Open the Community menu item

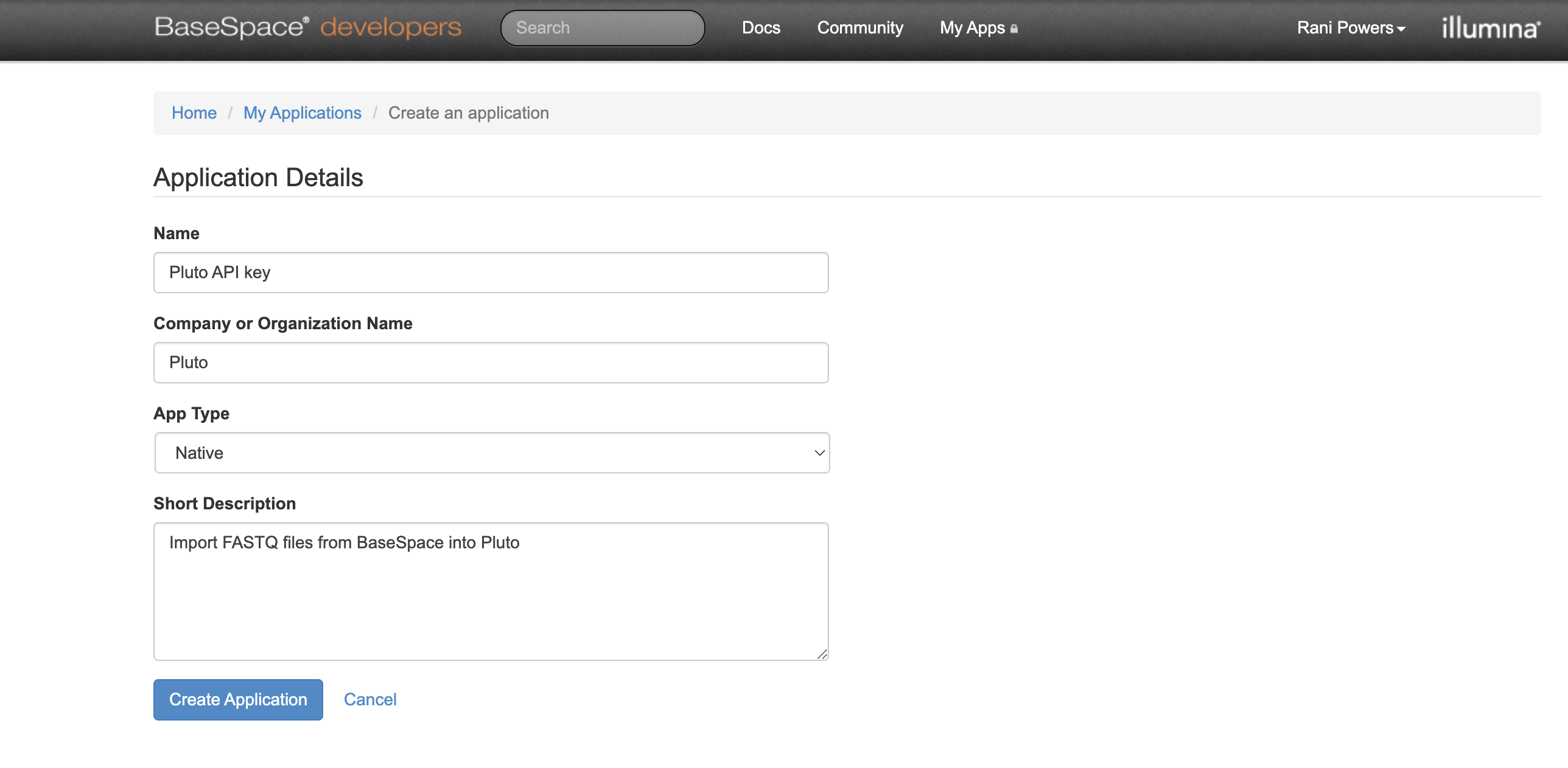(x=860, y=28)
